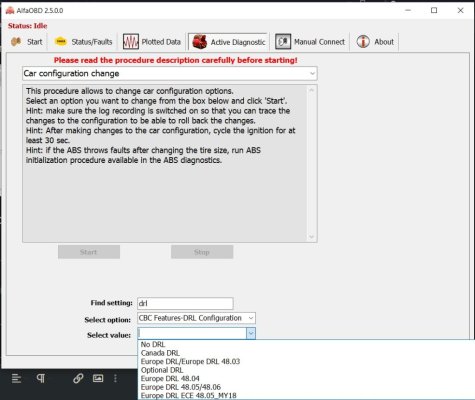475x400 pixels.
Task: Pick the No DRL option
Action: [x=153, y=344]
